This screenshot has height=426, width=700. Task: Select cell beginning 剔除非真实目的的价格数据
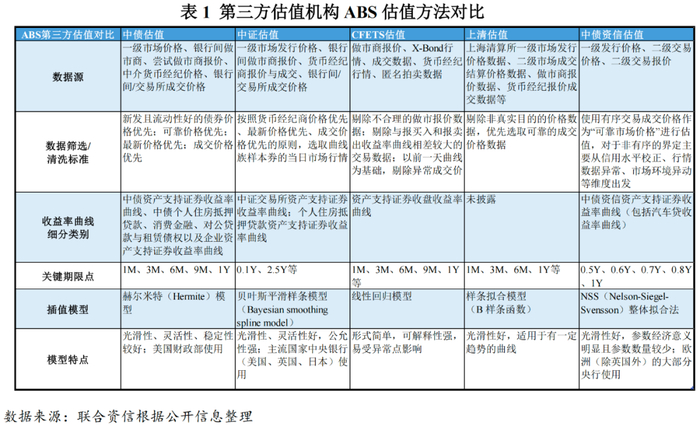[x=522, y=152]
